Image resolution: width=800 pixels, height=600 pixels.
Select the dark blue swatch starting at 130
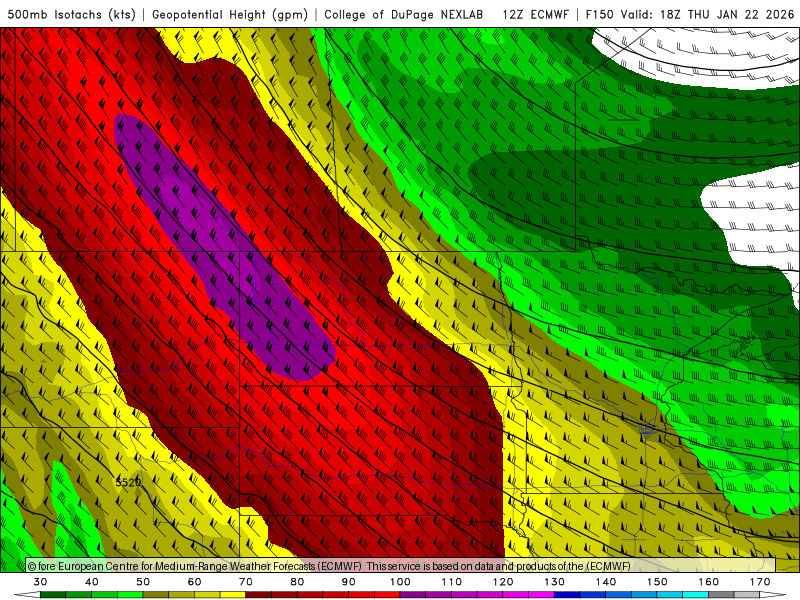[x=567, y=595]
